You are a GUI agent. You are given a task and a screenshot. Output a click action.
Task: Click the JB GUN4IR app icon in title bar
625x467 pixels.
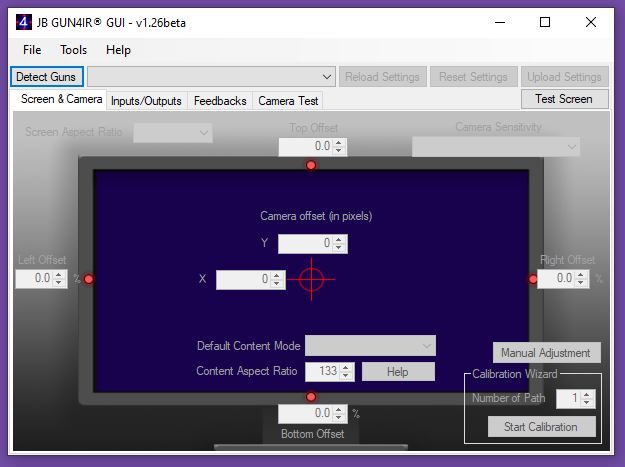(x=24, y=22)
